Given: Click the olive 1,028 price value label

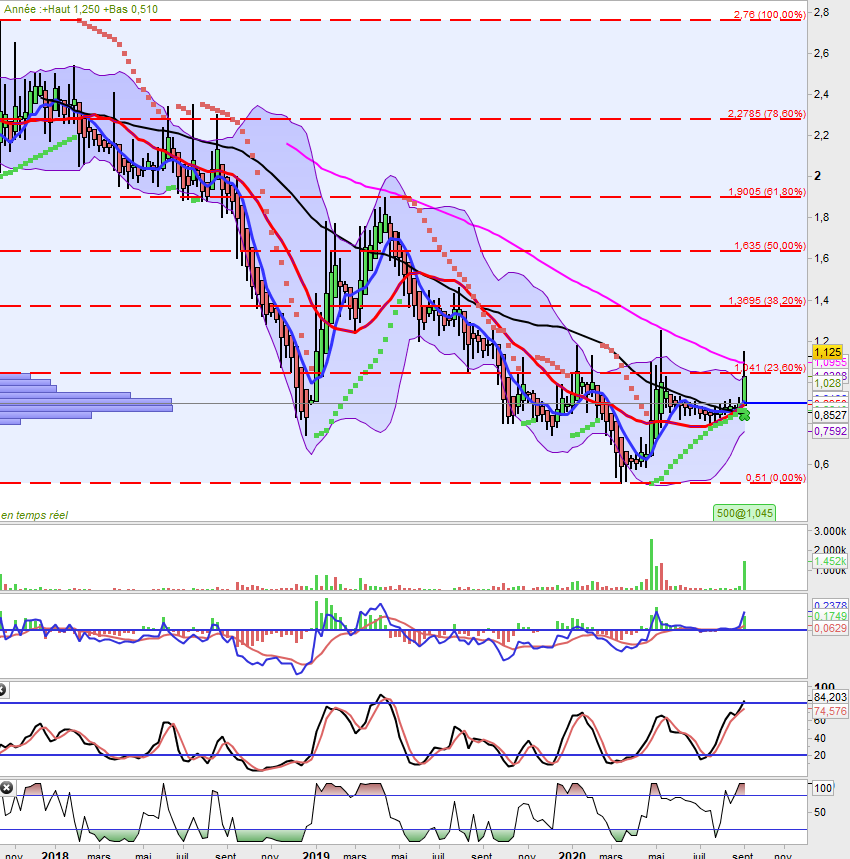Looking at the screenshot, I should click(827, 383).
